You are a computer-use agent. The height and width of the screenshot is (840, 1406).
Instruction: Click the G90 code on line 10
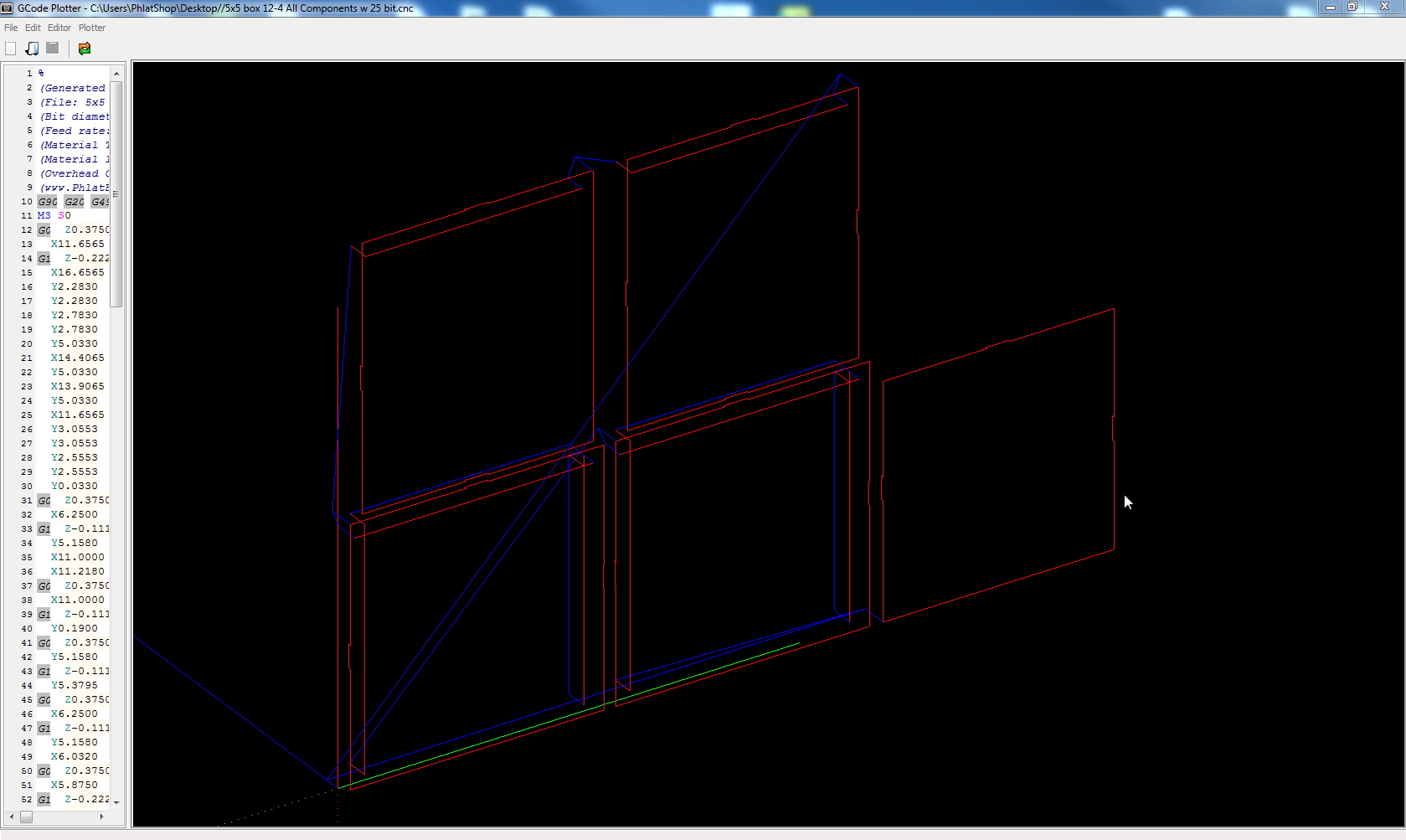(48, 201)
